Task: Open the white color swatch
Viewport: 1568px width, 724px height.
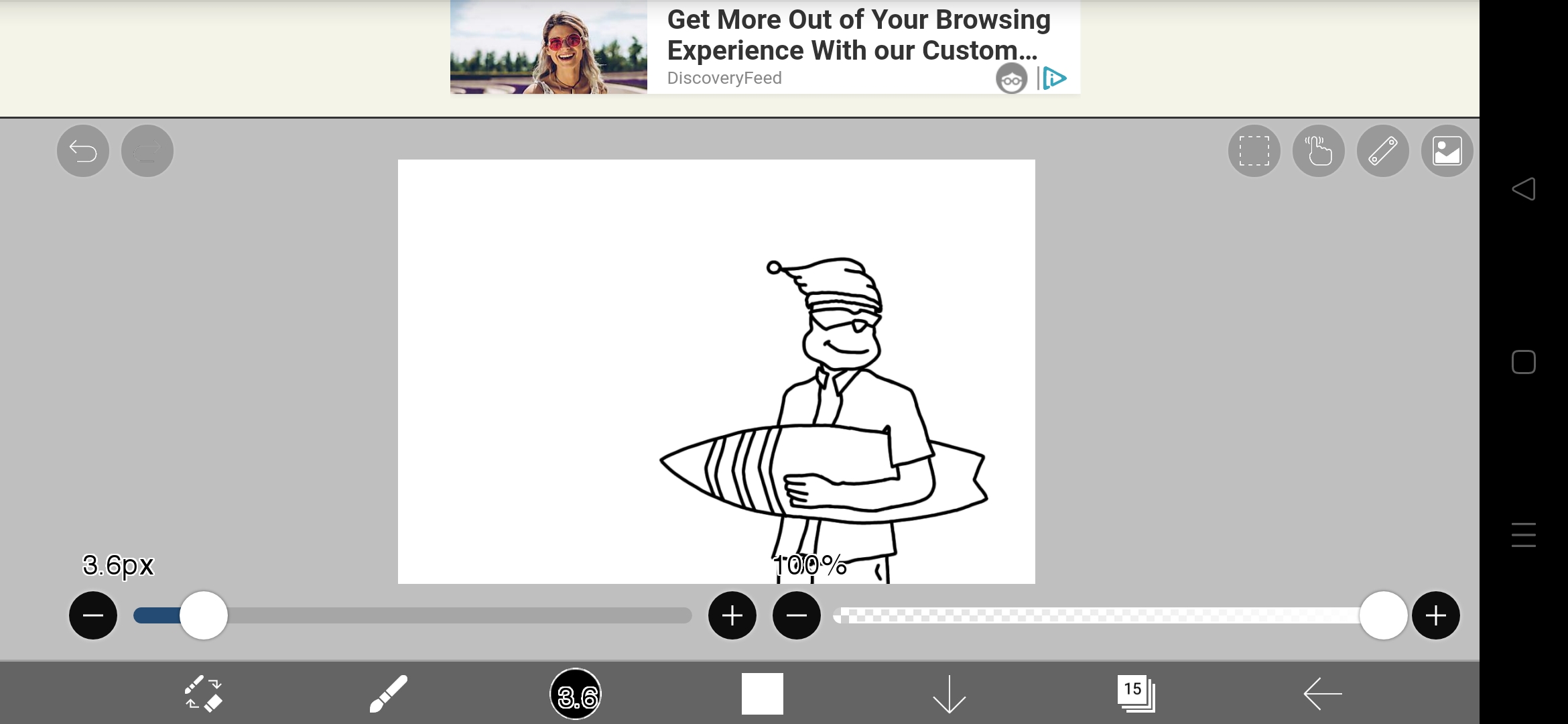Action: tap(763, 694)
